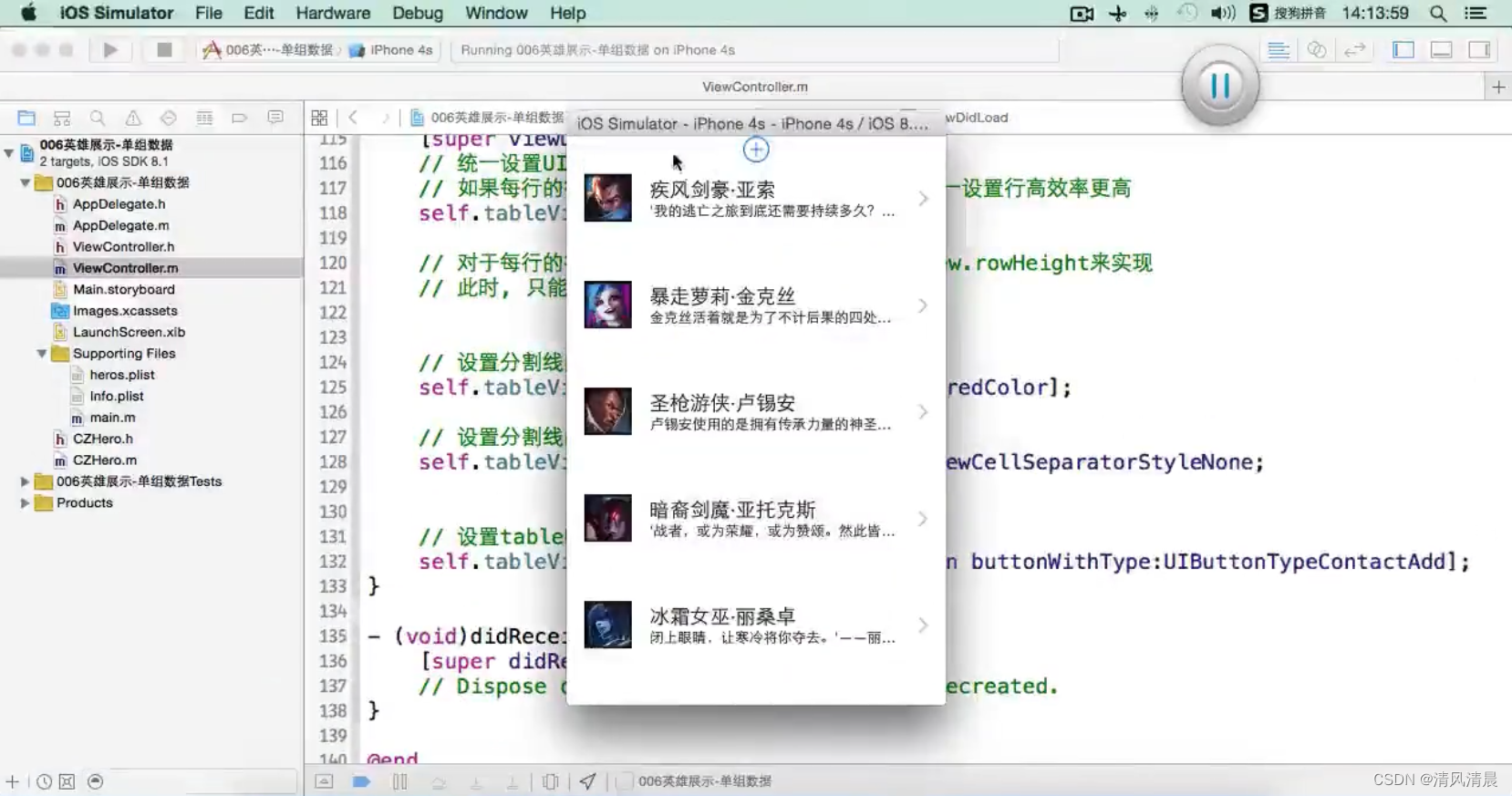Switch to the Assistant editor mode

pyautogui.click(x=1317, y=50)
